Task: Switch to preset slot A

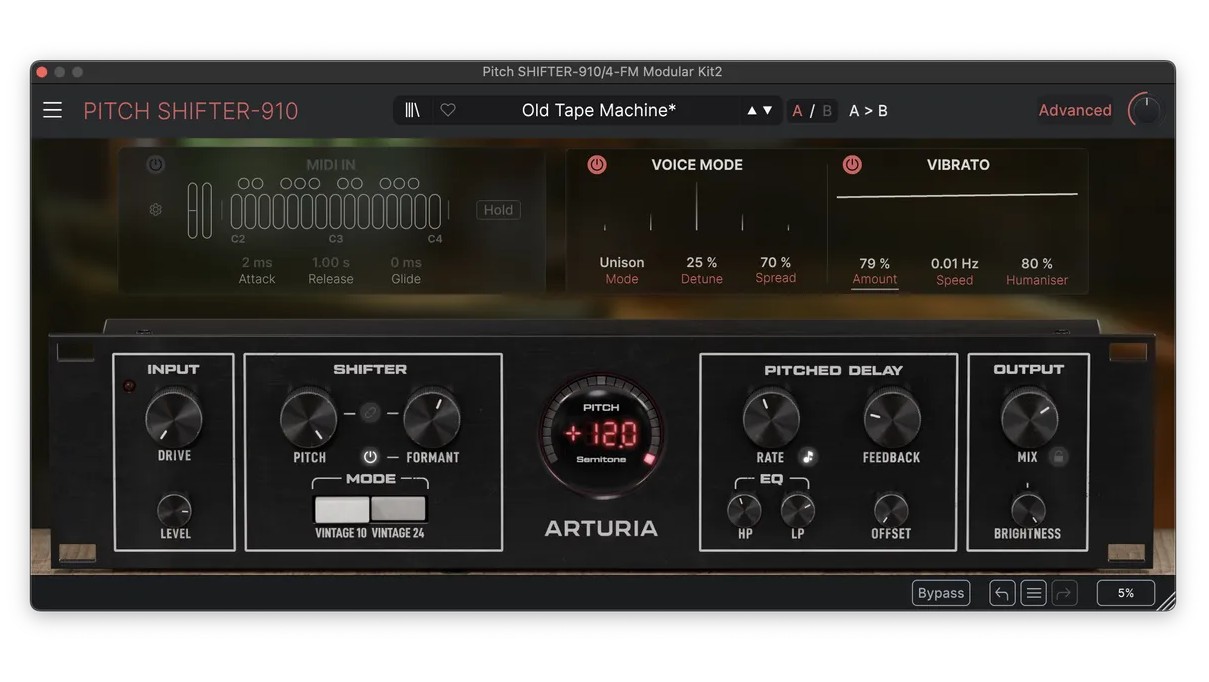Action: [x=797, y=111]
